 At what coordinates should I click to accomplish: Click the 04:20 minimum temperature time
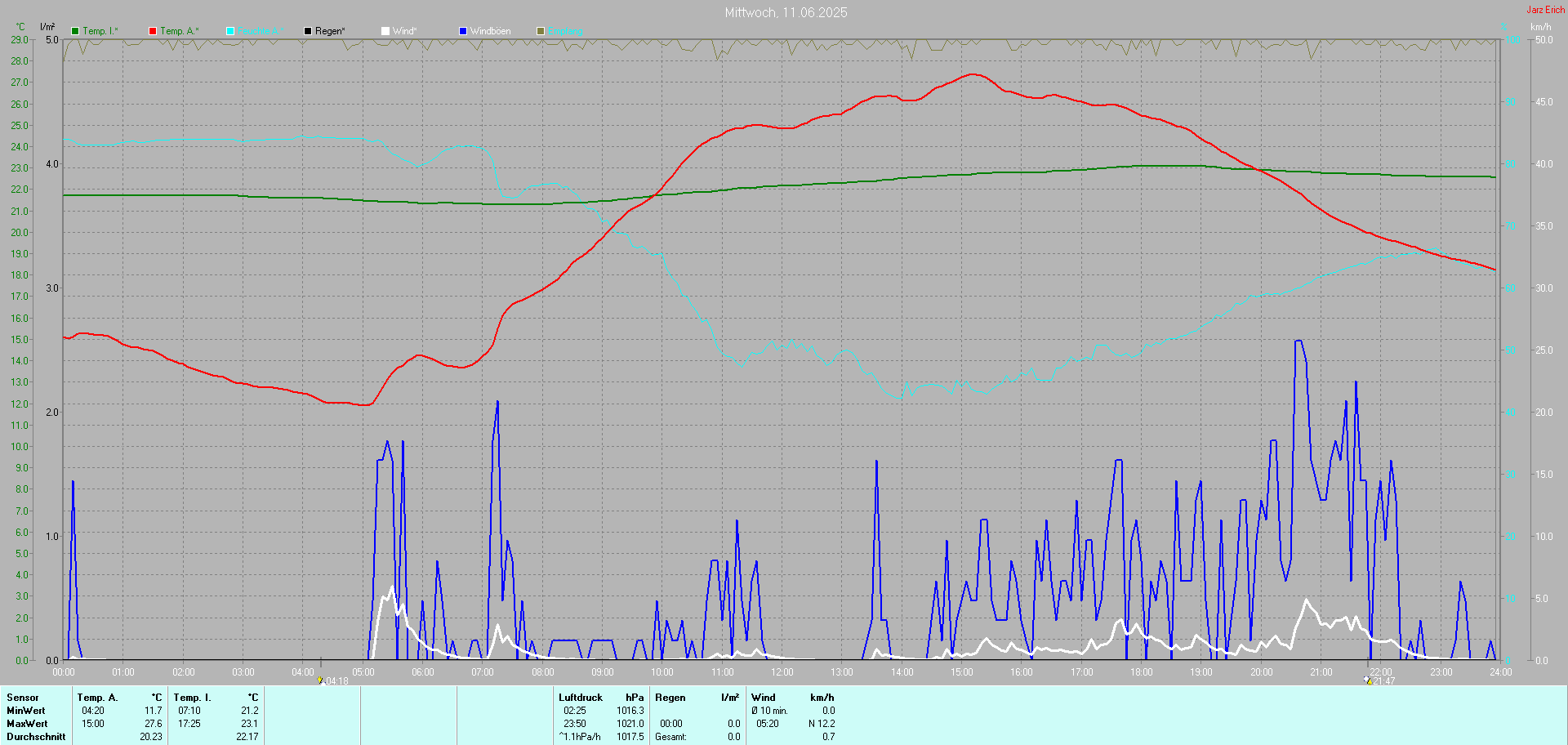point(93,711)
